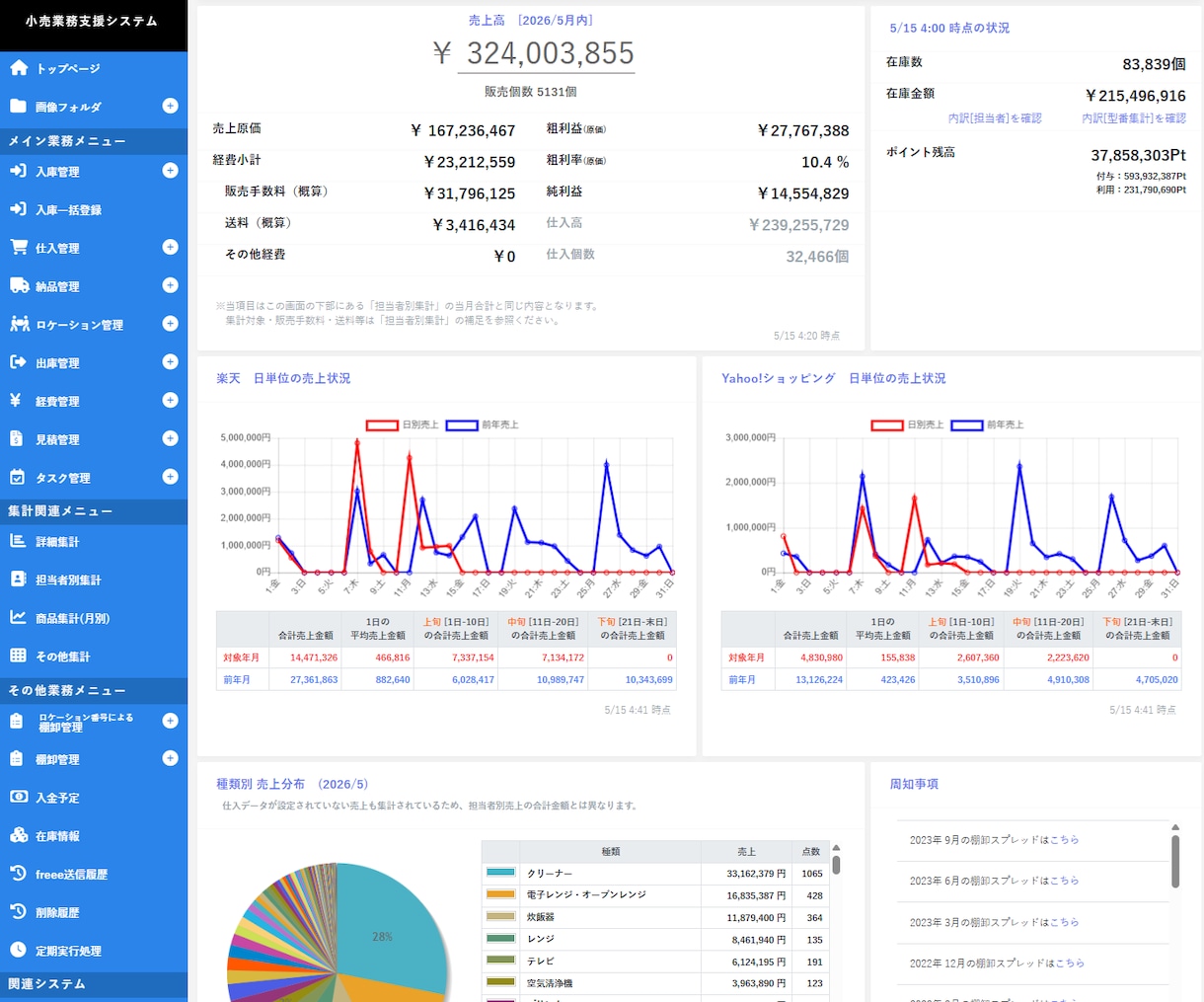Click the clock icon for 定期実行処理
The height and width of the screenshot is (1002, 1204).
(x=18, y=951)
